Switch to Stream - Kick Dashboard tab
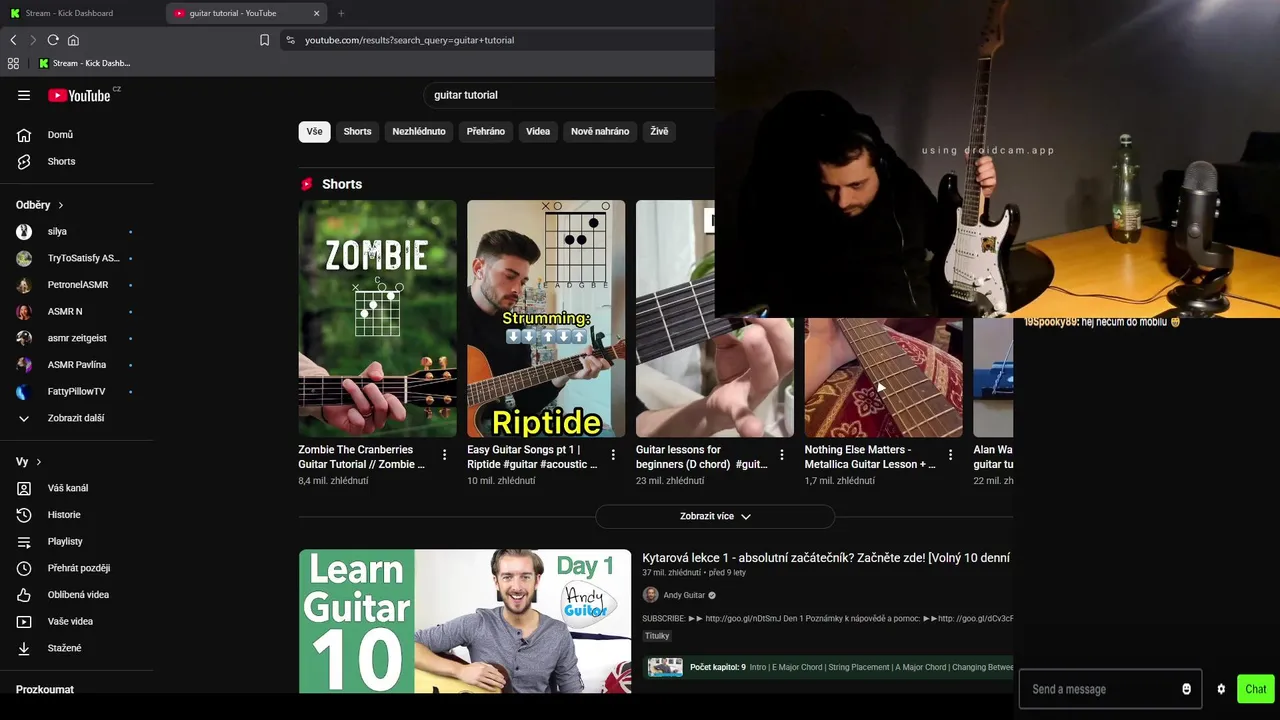This screenshot has height=720, width=1280. point(80,13)
